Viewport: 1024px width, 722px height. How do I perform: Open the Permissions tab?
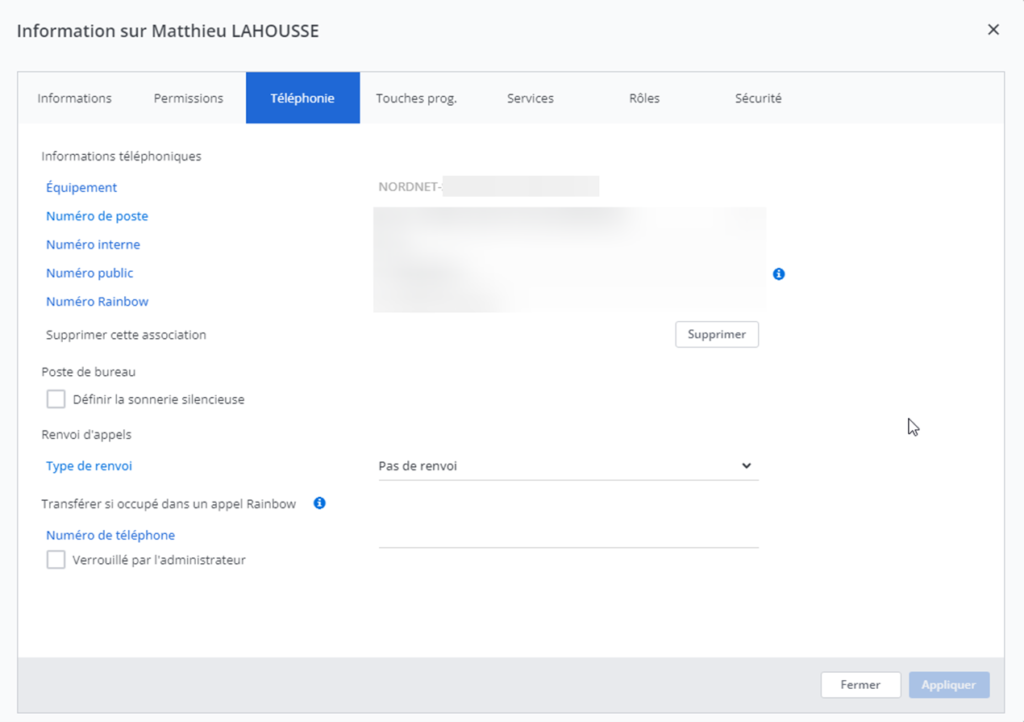pyautogui.click(x=188, y=98)
